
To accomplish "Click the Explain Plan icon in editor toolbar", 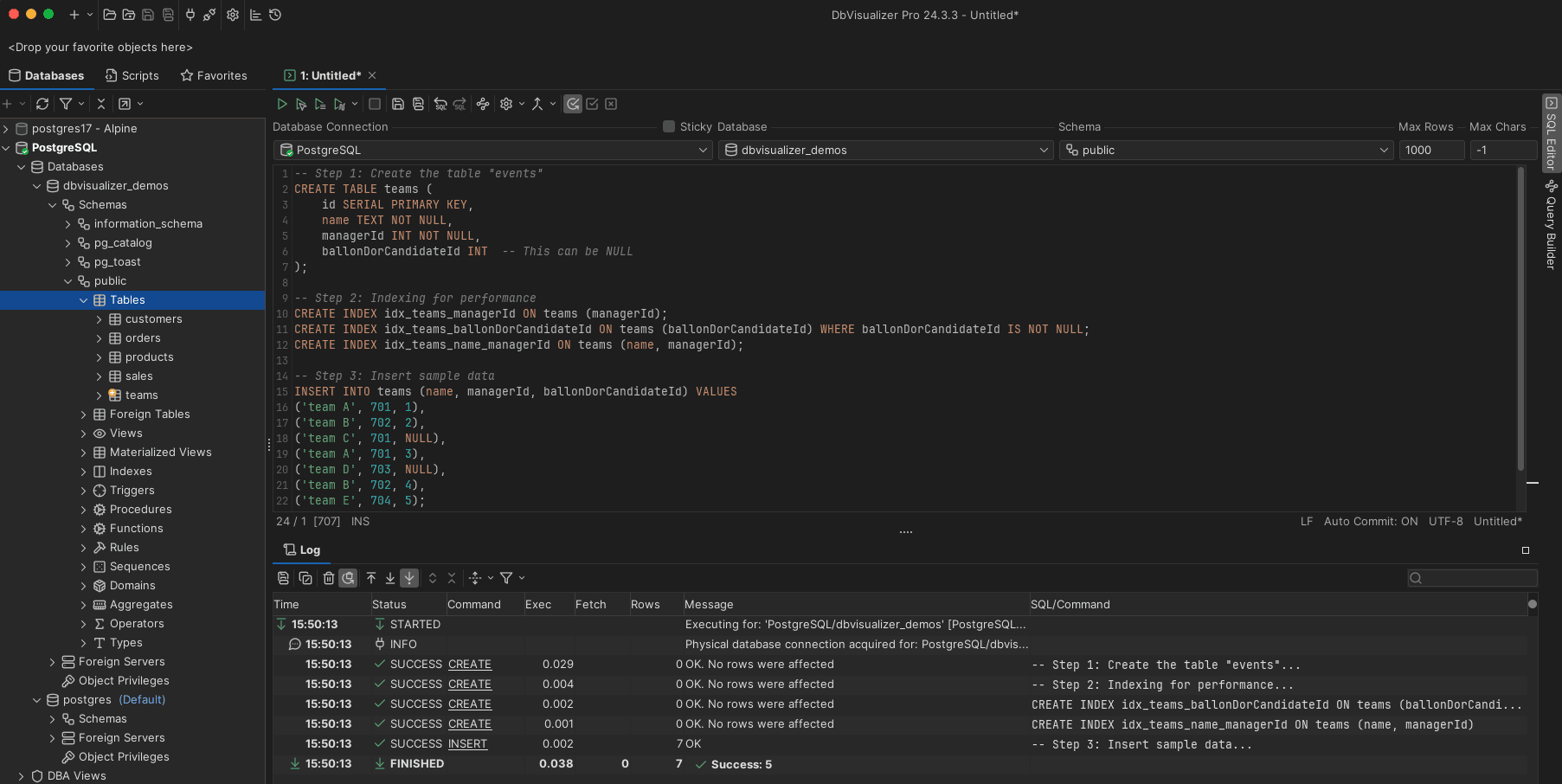I will 341,104.
